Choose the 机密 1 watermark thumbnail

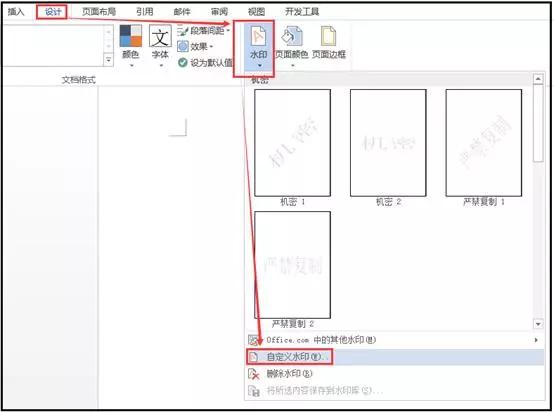click(x=293, y=143)
